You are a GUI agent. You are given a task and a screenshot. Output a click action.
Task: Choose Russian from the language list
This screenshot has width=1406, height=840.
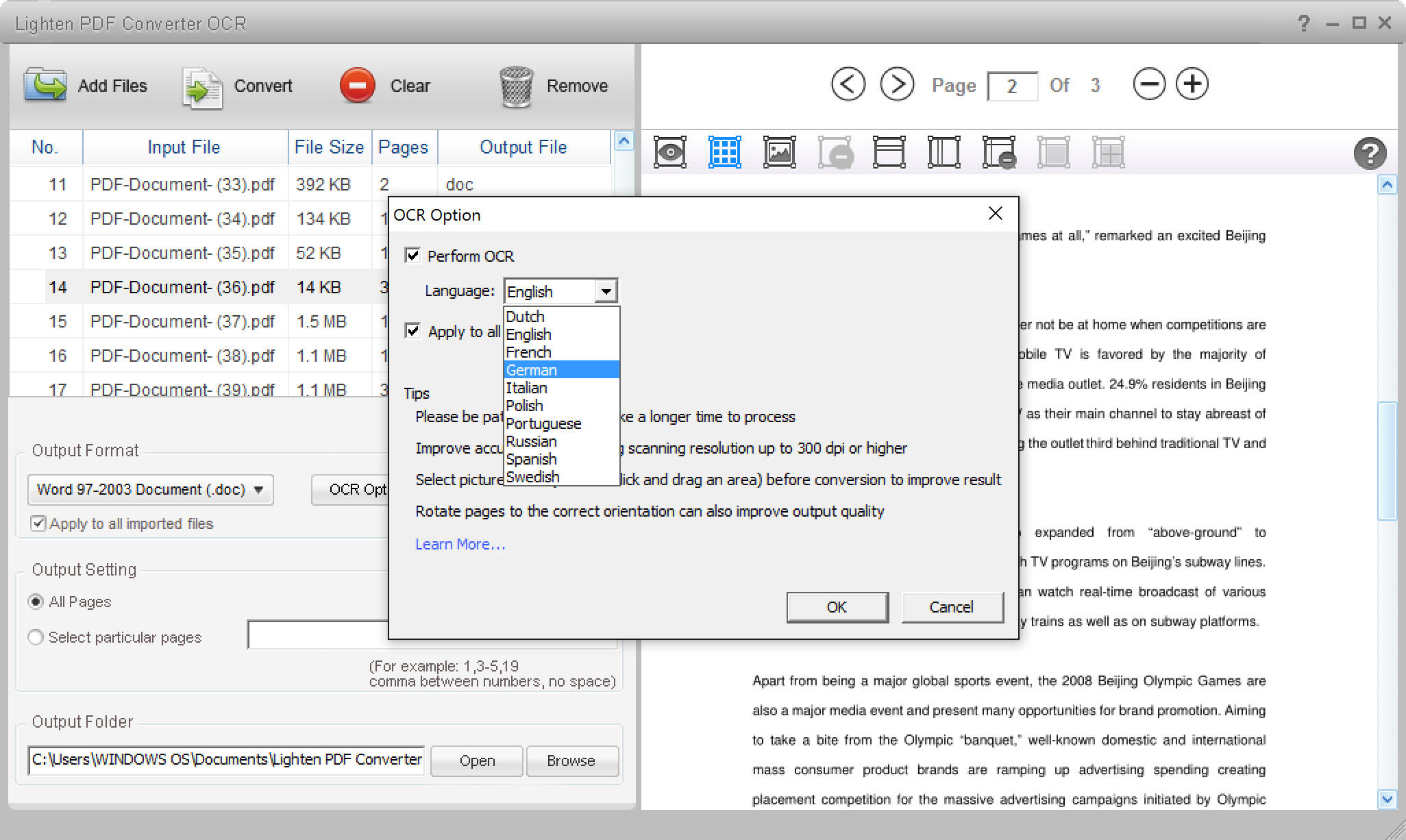point(561,441)
